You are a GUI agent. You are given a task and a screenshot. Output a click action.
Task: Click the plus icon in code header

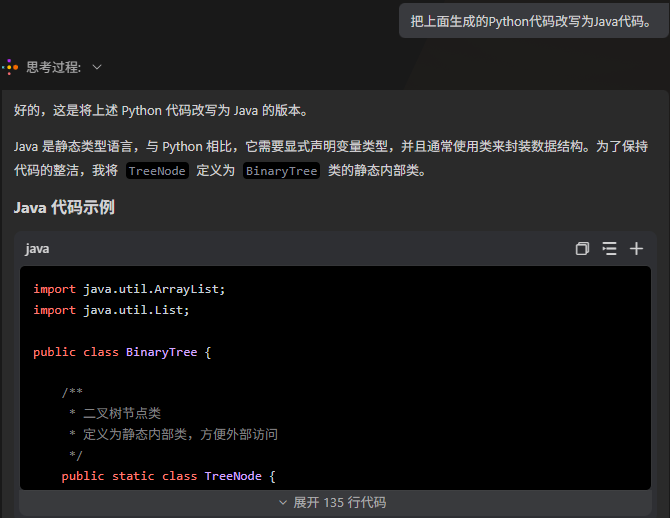click(636, 249)
